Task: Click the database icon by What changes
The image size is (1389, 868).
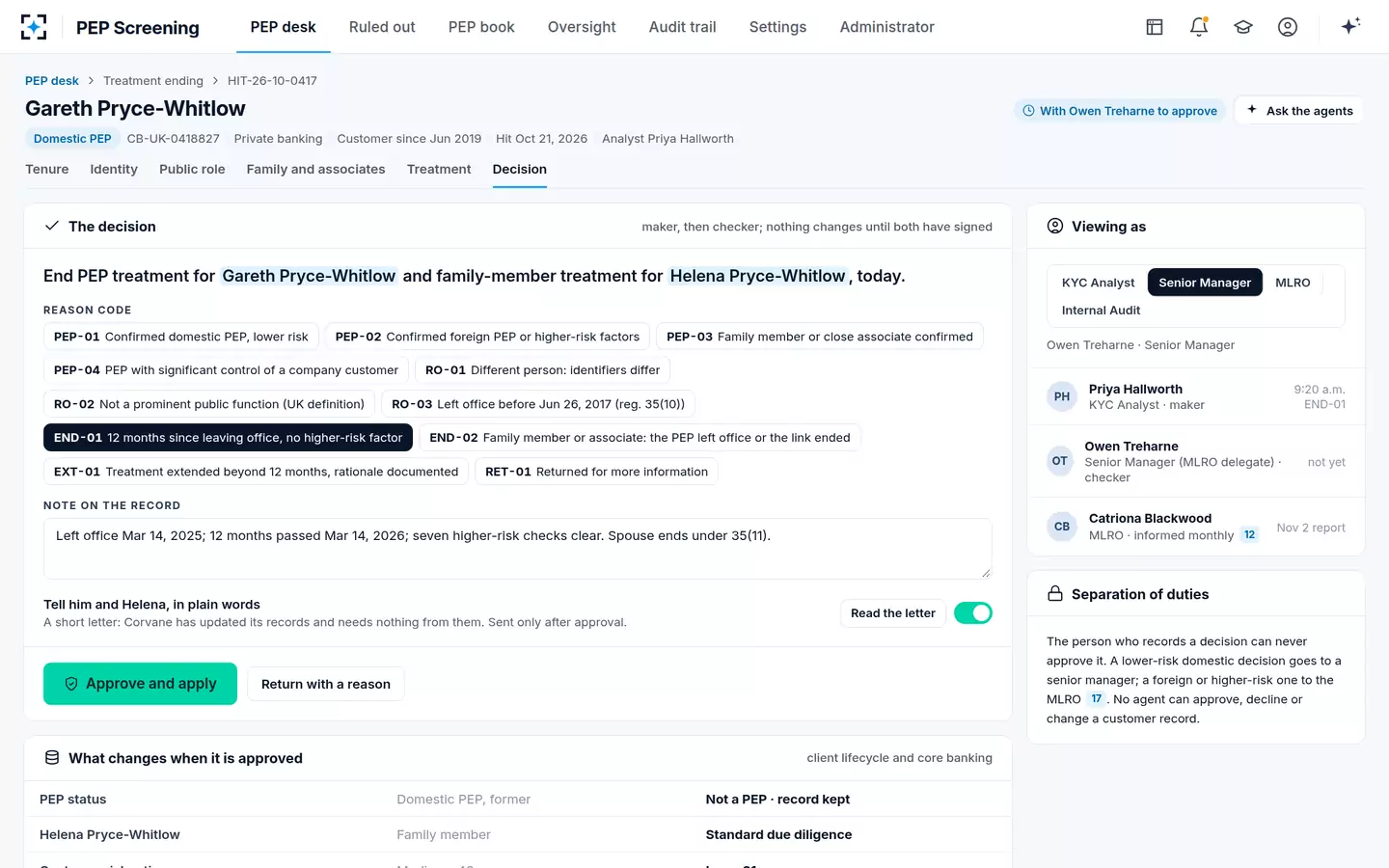Action: (x=52, y=758)
